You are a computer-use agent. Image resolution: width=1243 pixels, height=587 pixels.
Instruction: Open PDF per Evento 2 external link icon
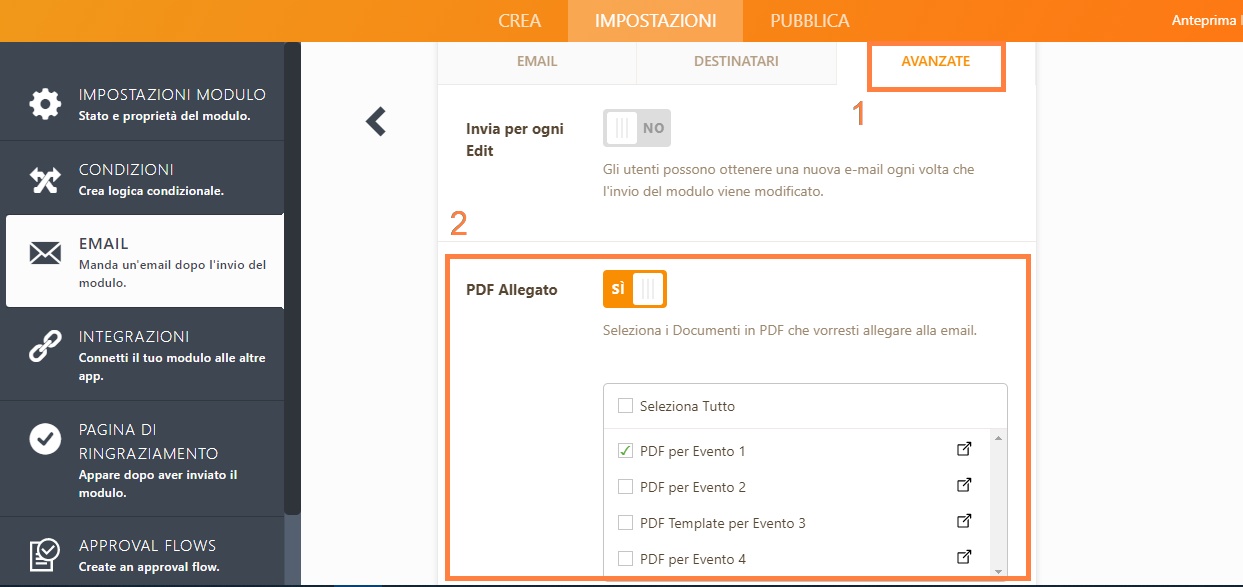pos(964,486)
